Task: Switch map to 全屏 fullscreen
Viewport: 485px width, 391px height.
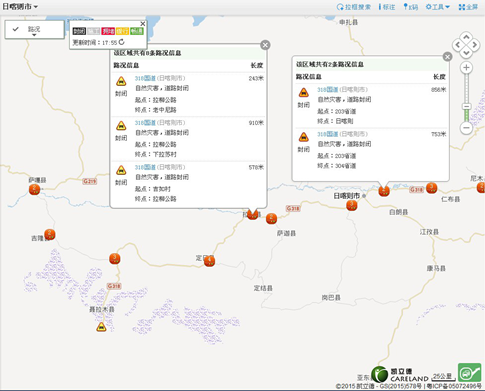Action: (x=468, y=7)
